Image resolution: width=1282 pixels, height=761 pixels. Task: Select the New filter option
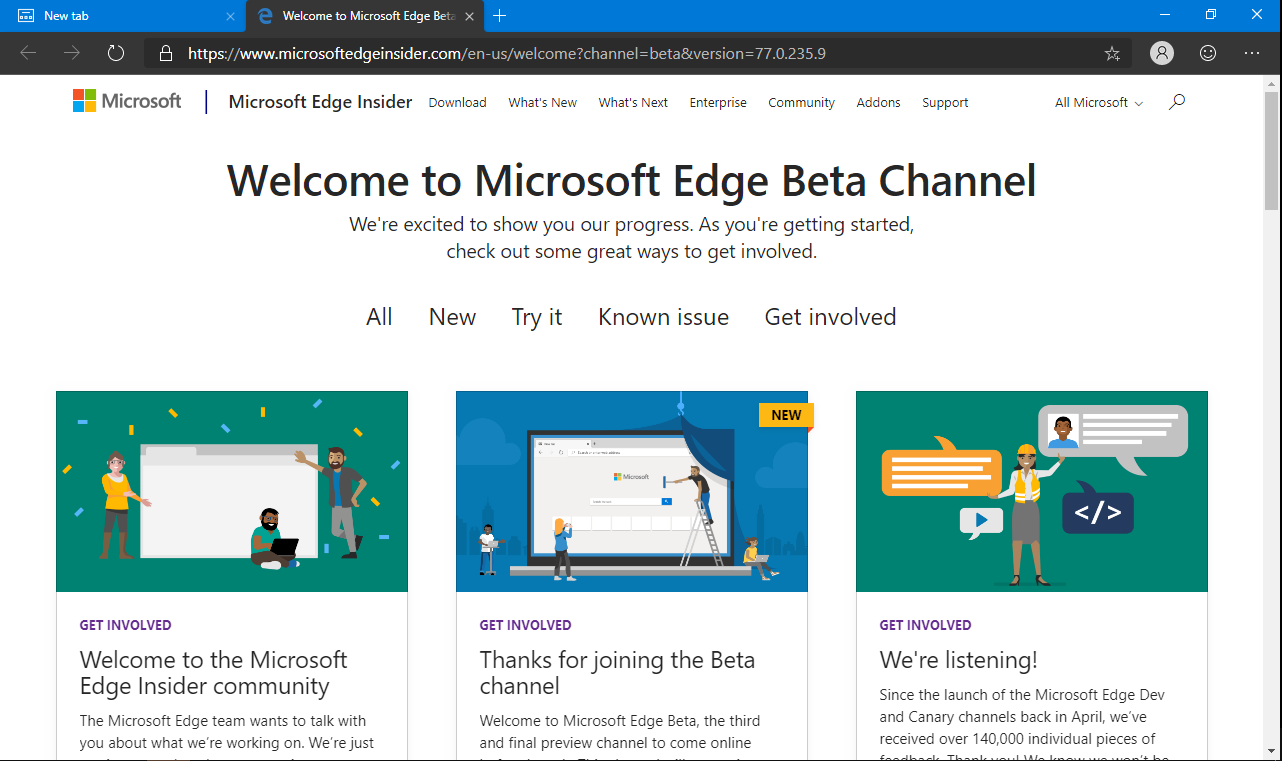click(x=452, y=316)
